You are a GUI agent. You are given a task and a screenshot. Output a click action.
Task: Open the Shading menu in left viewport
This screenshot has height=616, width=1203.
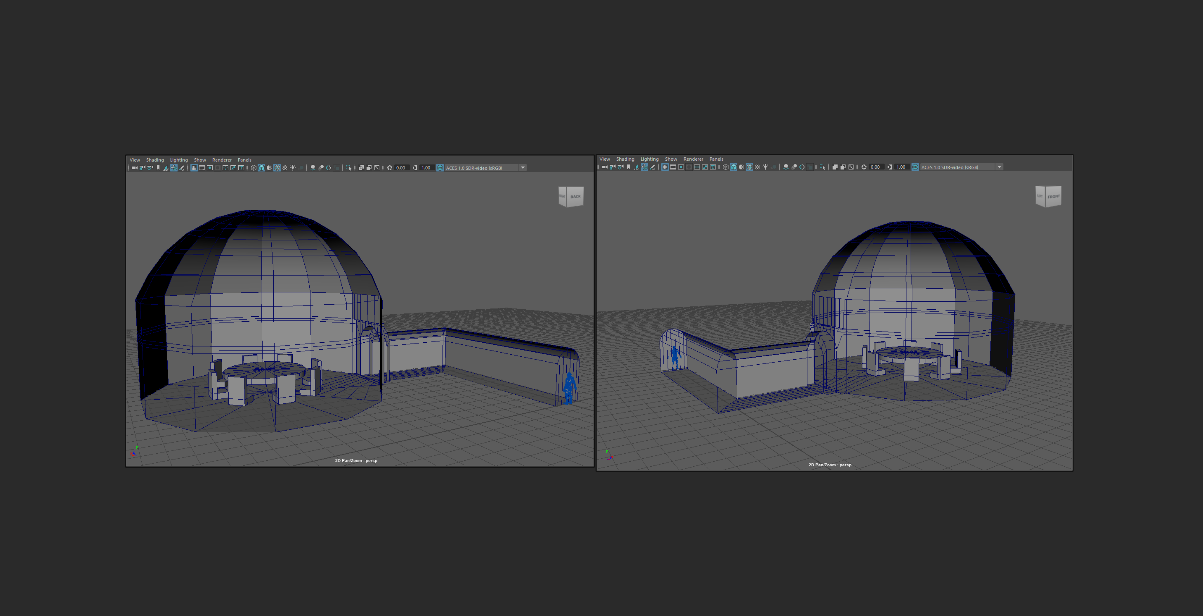tap(155, 160)
